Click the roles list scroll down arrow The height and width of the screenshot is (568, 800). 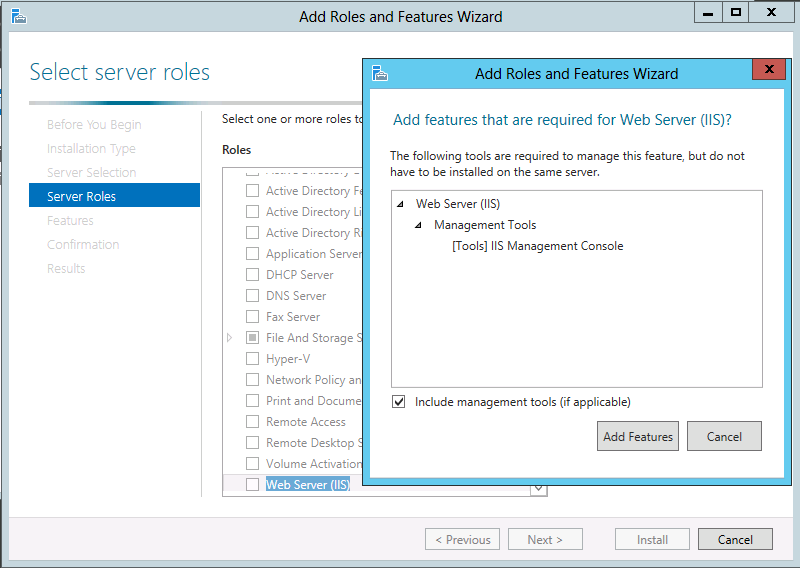tap(538, 489)
